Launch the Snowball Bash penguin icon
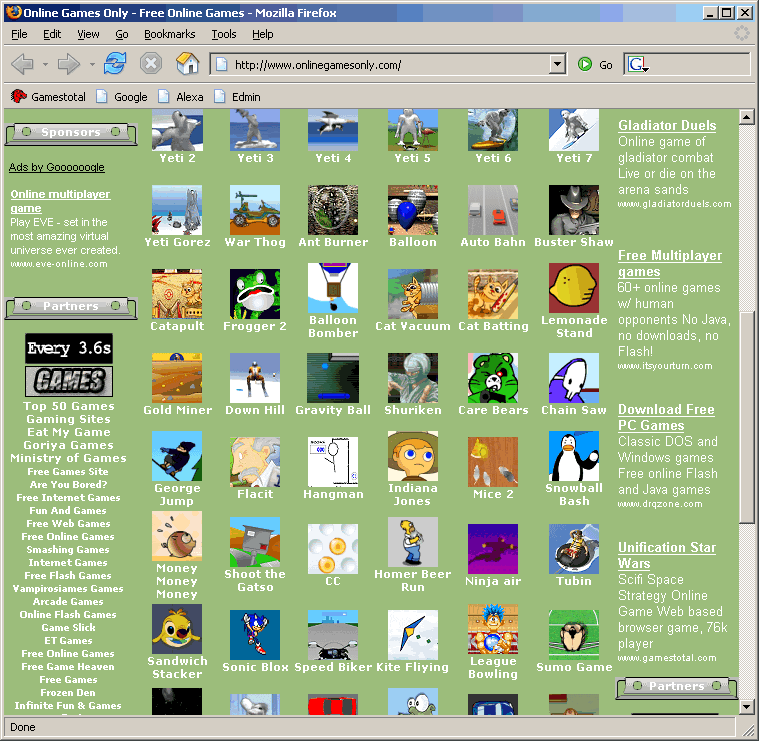This screenshot has width=759, height=741. pos(574,457)
